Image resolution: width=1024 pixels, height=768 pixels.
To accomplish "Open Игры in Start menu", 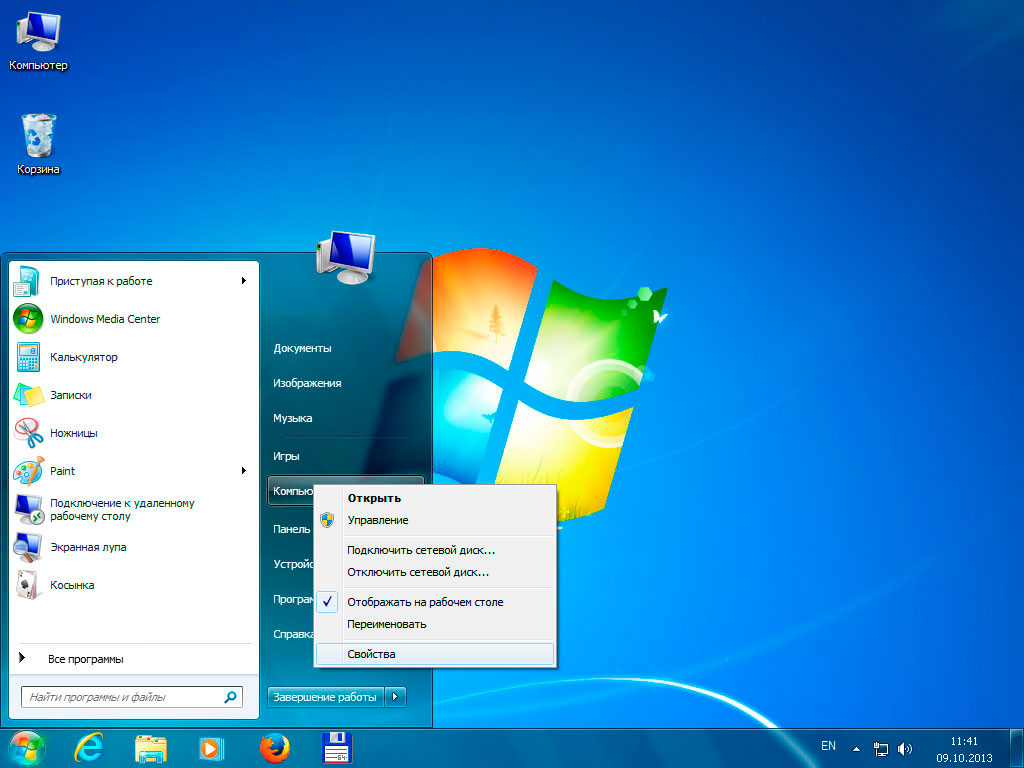I will point(286,456).
